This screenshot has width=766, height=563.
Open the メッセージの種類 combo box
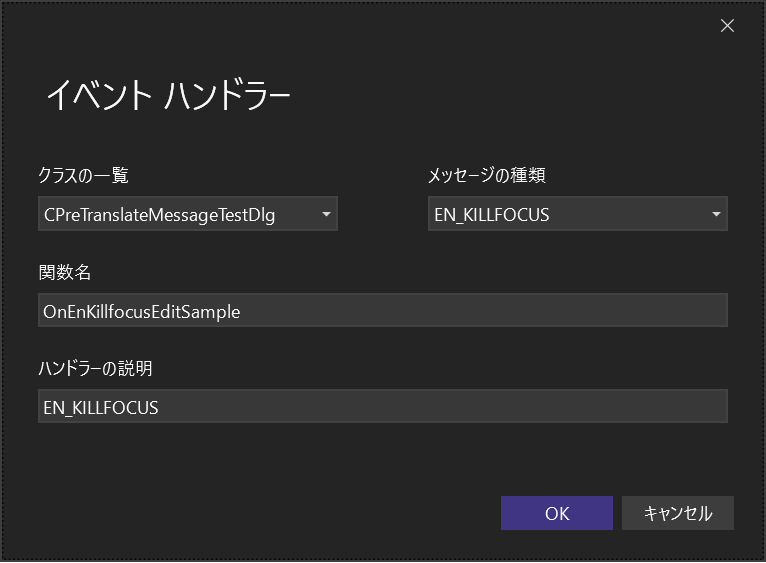[577, 214]
